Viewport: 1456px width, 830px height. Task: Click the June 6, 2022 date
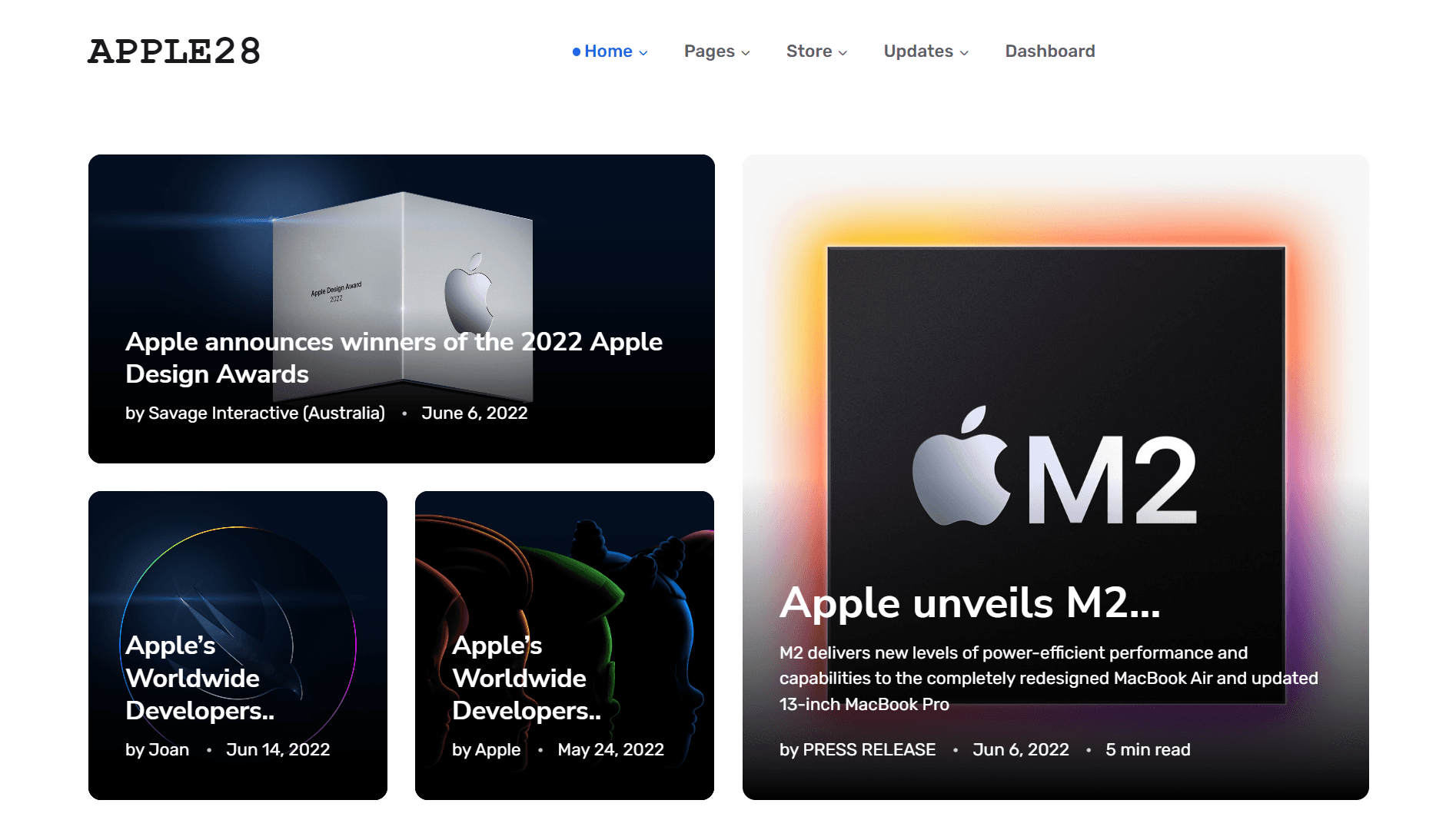tap(474, 413)
